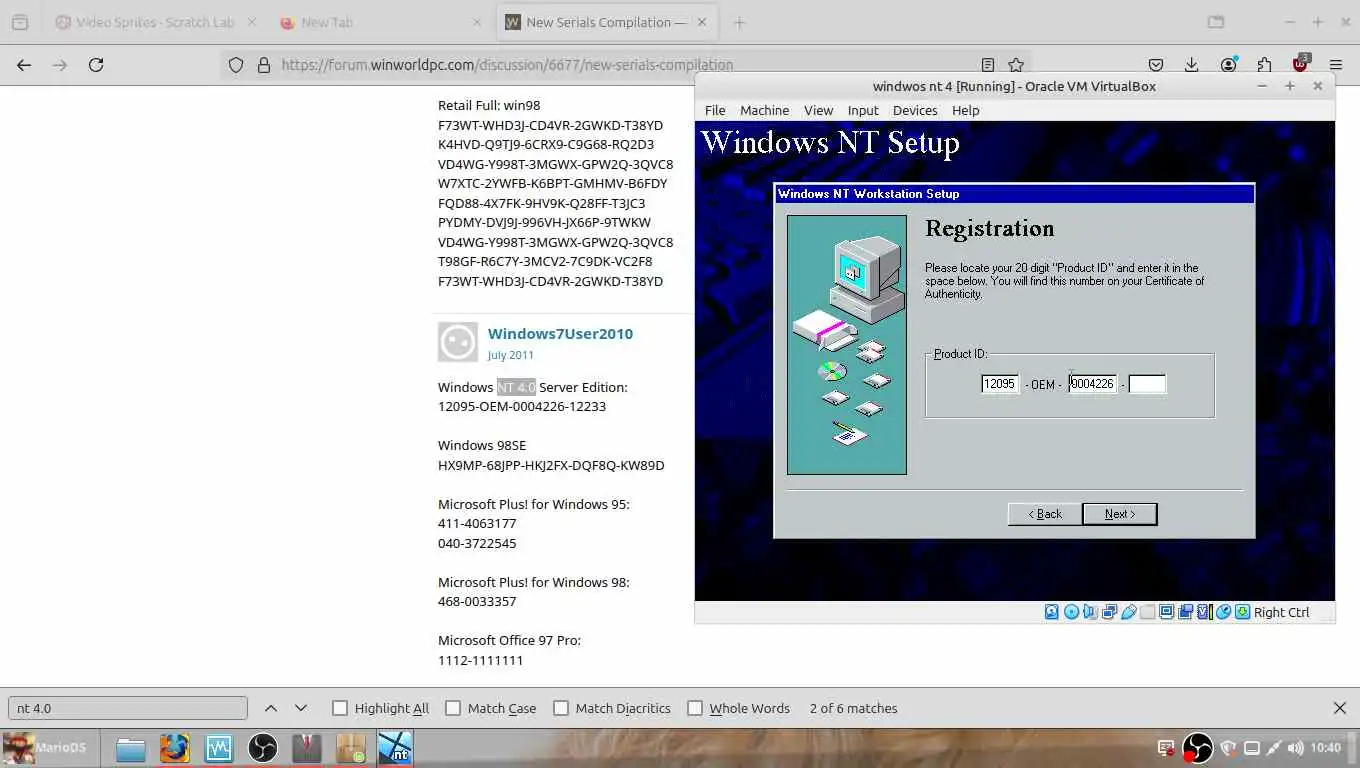Click the VirtualBox mouse integration status icon
This screenshot has width=1360, height=768.
click(1224, 612)
